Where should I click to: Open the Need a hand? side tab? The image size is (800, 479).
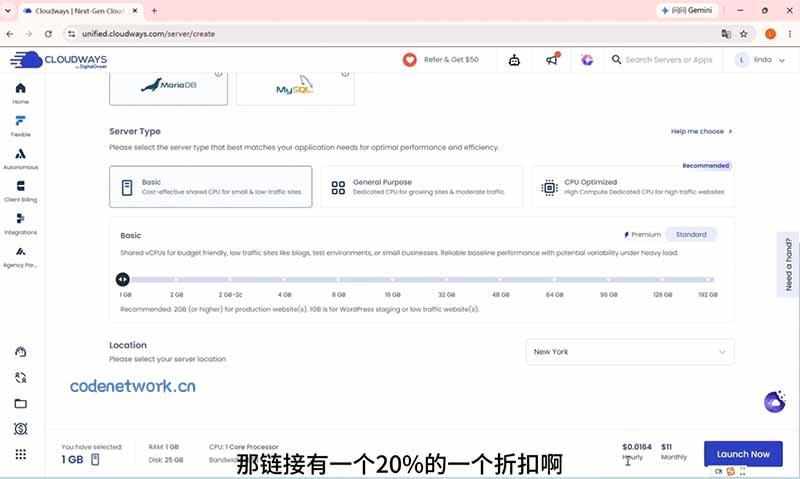[x=788, y=264]
